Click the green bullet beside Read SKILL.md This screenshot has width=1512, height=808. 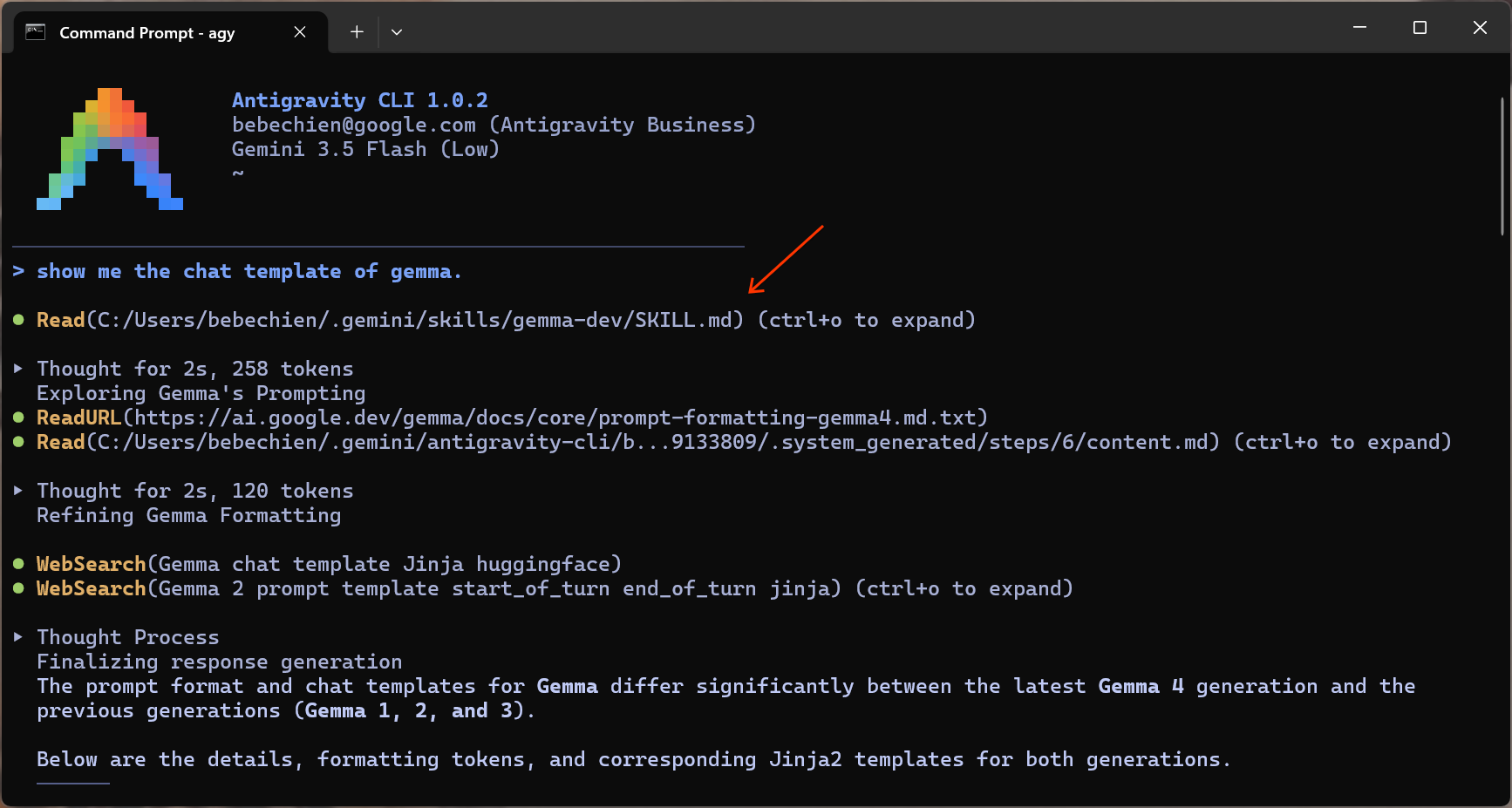click(x=18, y=320)
